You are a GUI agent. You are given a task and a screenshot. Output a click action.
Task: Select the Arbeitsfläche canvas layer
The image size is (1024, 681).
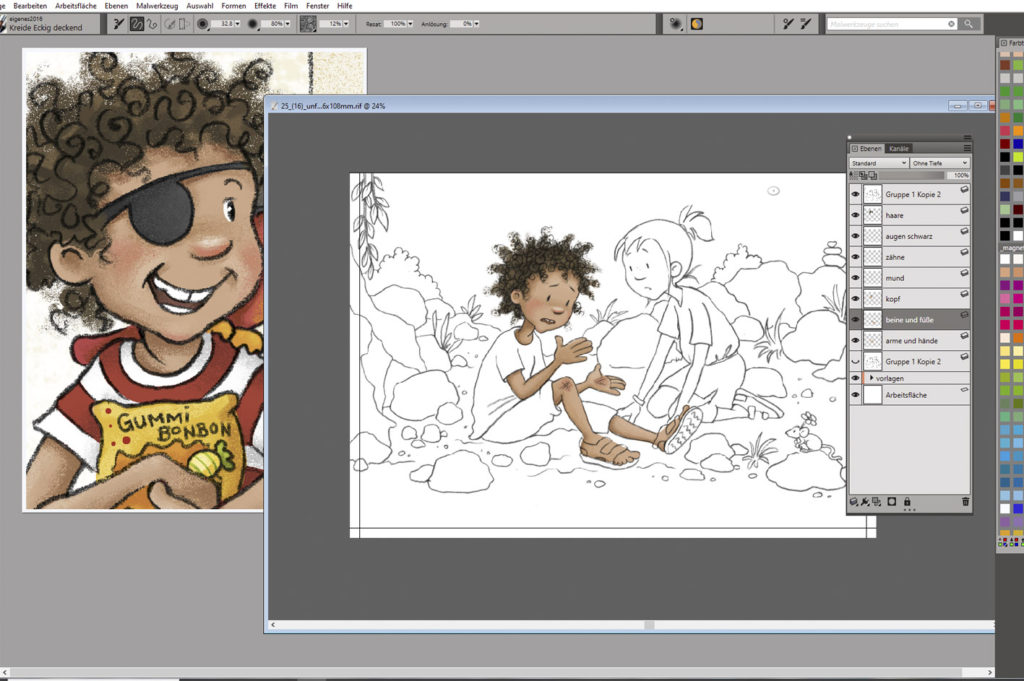click(912, 395)
